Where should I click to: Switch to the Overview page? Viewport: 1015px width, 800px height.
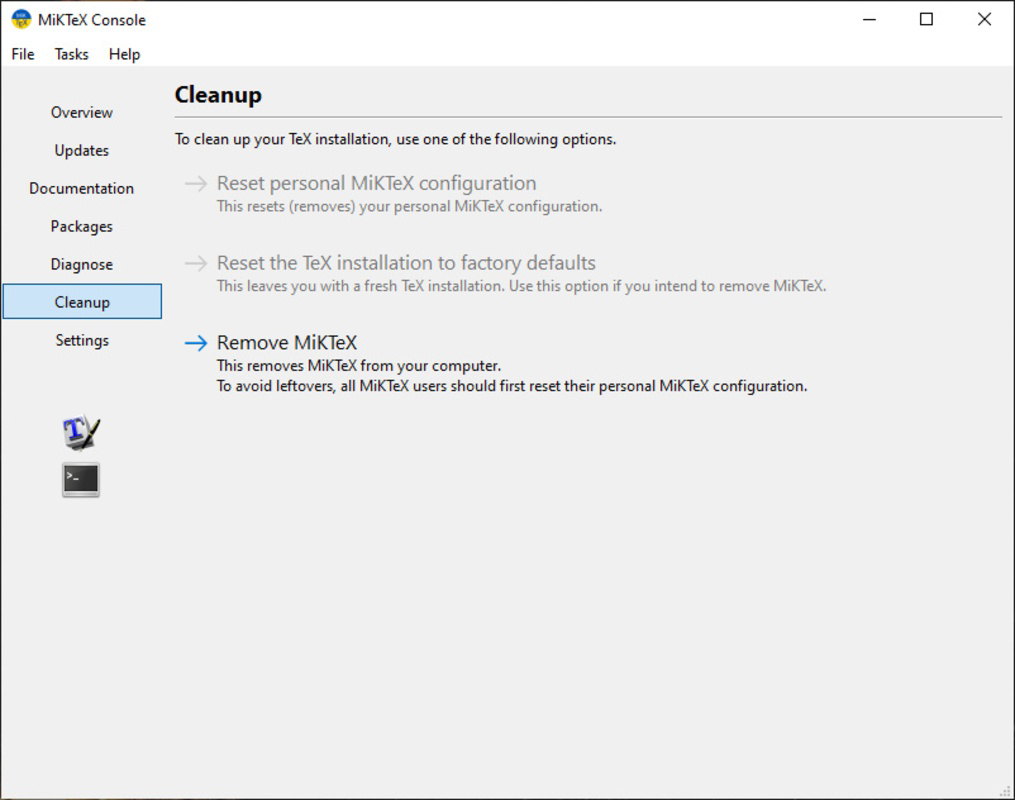pos(82,113)
